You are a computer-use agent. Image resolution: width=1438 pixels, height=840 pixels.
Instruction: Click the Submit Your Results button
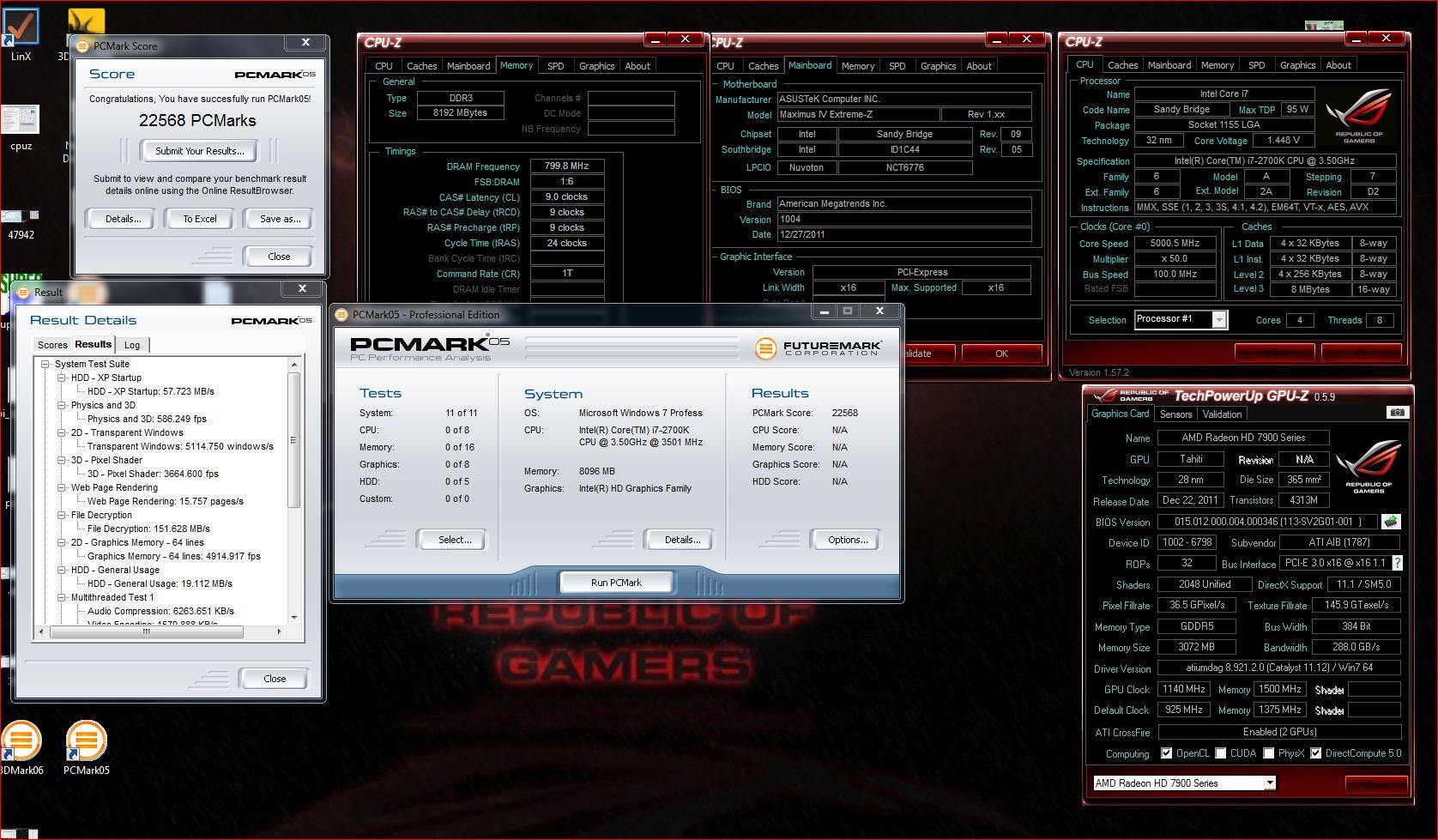(x=200, y=151)
